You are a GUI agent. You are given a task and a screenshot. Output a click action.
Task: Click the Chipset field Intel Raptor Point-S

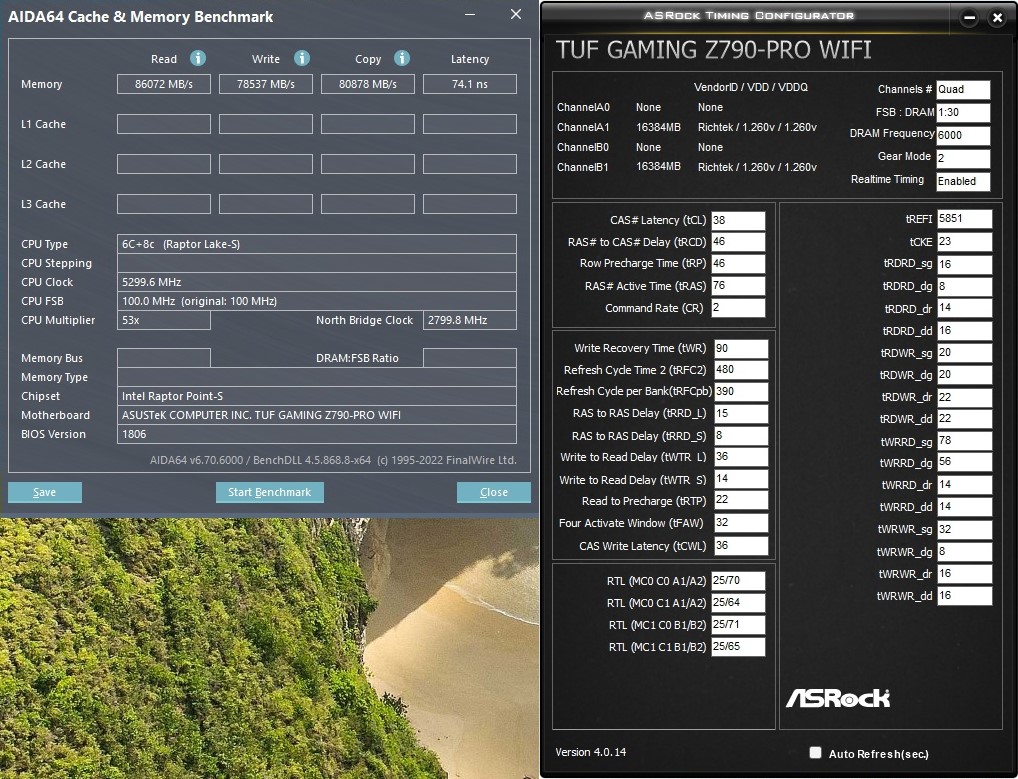(317, 396)
